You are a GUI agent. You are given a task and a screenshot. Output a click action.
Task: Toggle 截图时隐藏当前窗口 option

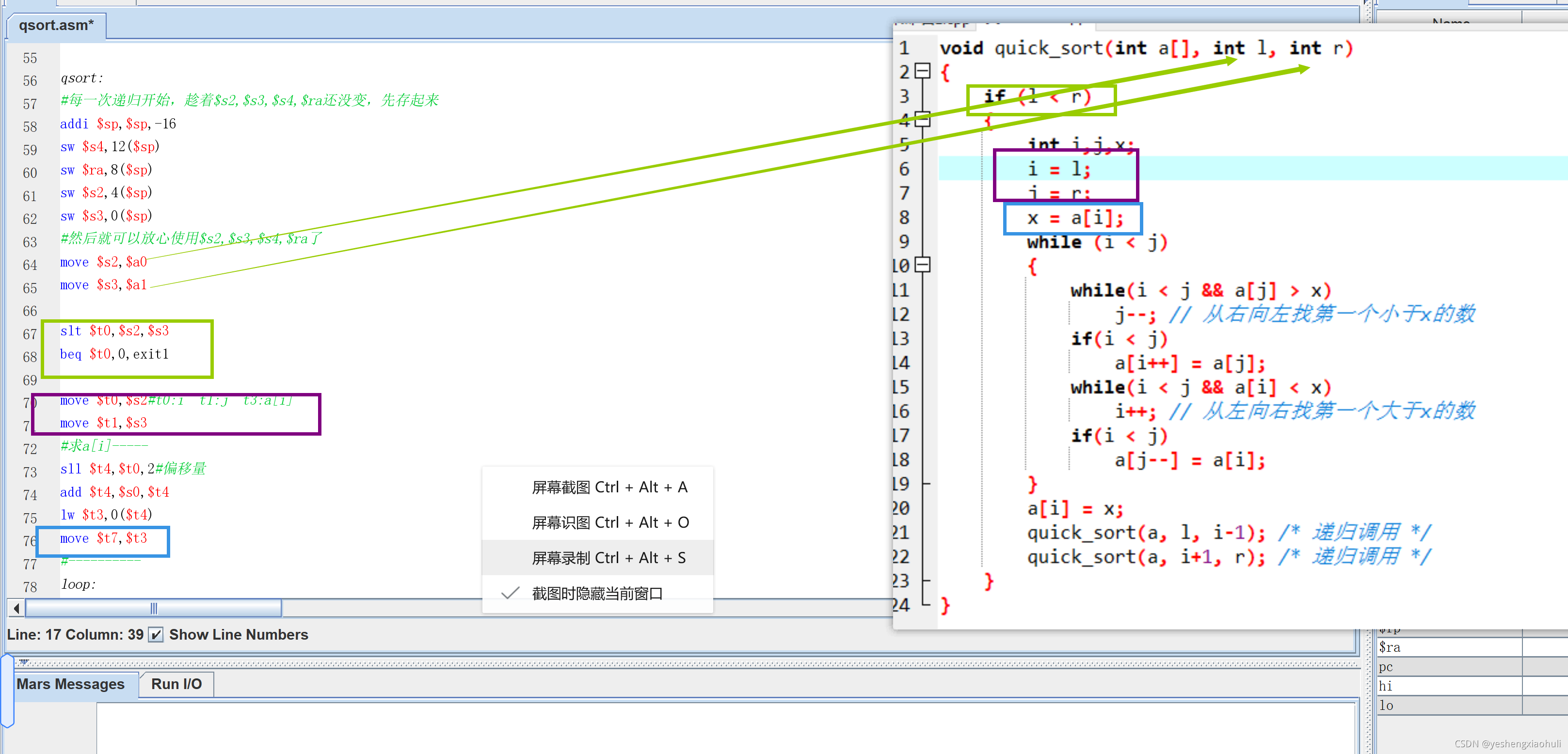tap(597, 593)
